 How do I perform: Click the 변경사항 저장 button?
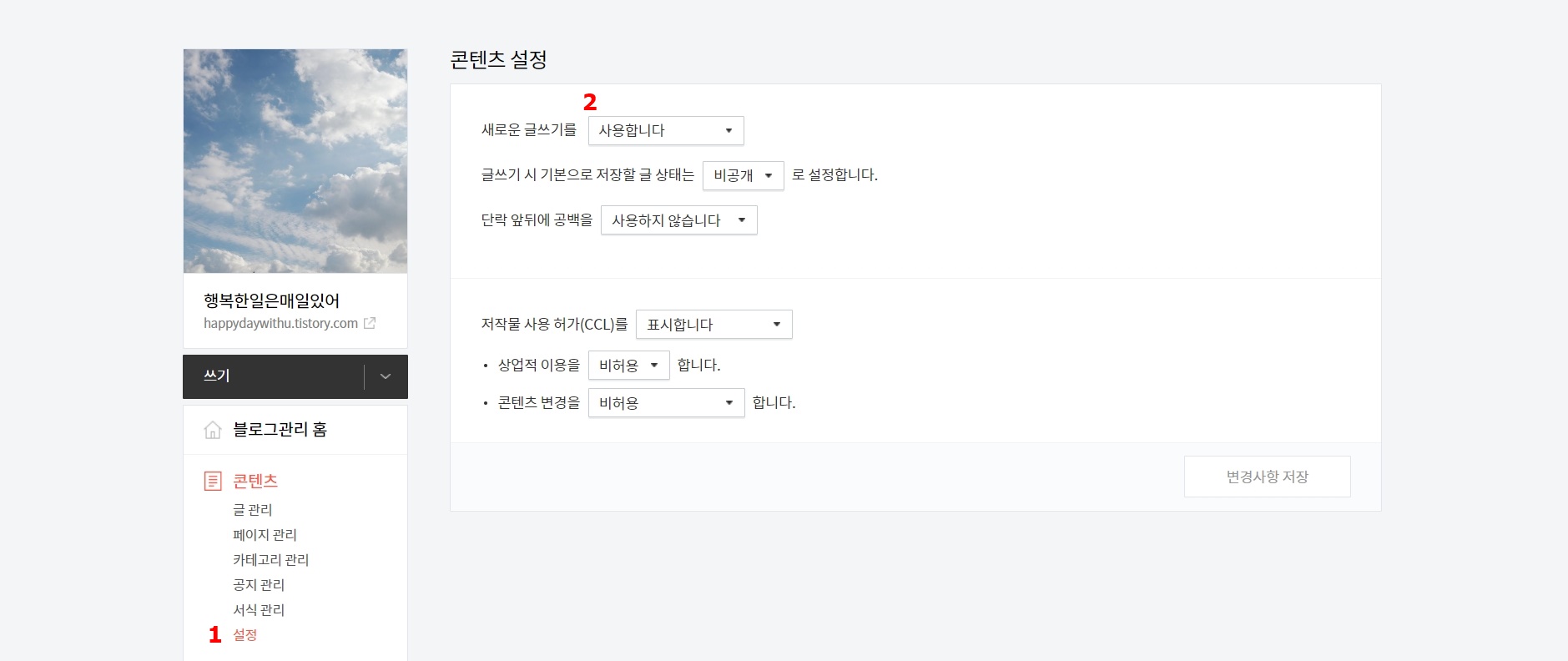pos(1267,477)
